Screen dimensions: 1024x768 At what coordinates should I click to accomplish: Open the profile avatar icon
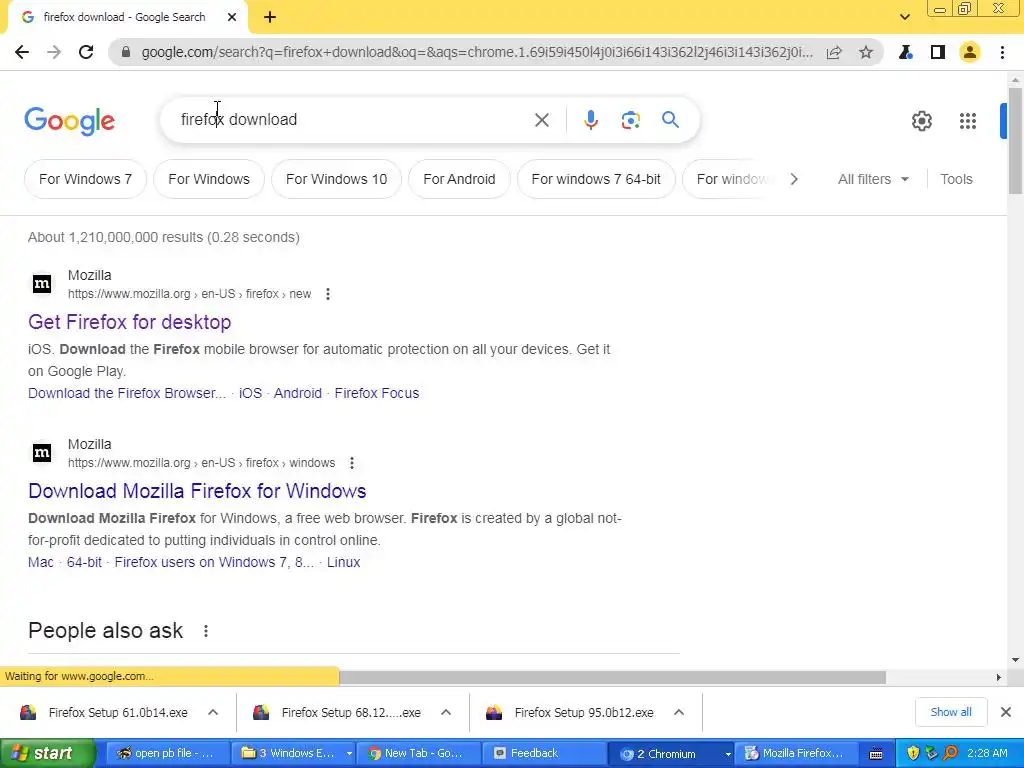[970, 52]
